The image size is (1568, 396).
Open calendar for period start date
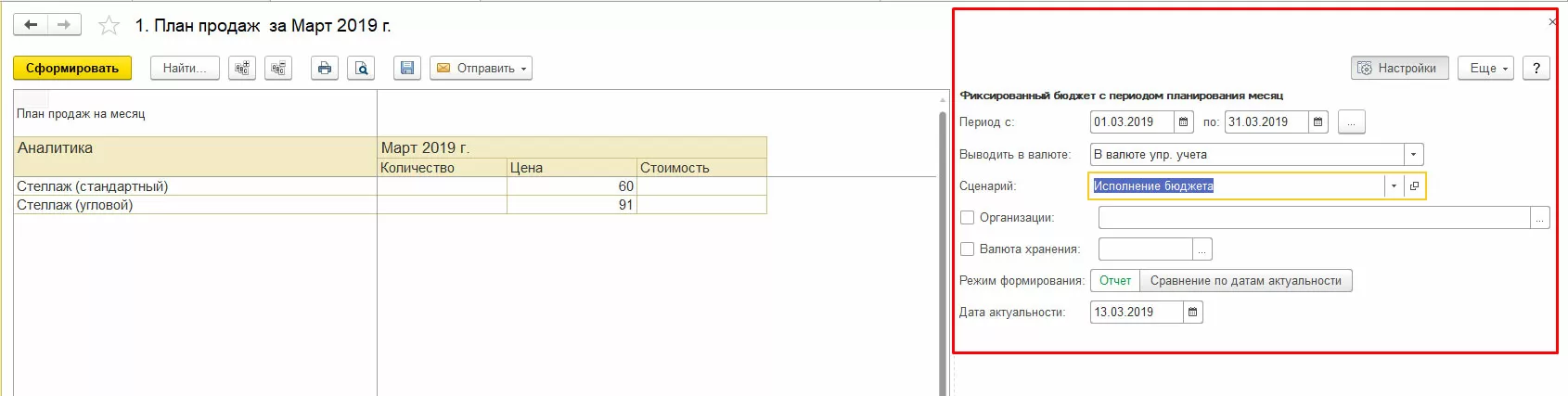click(x=1183, y=121)
